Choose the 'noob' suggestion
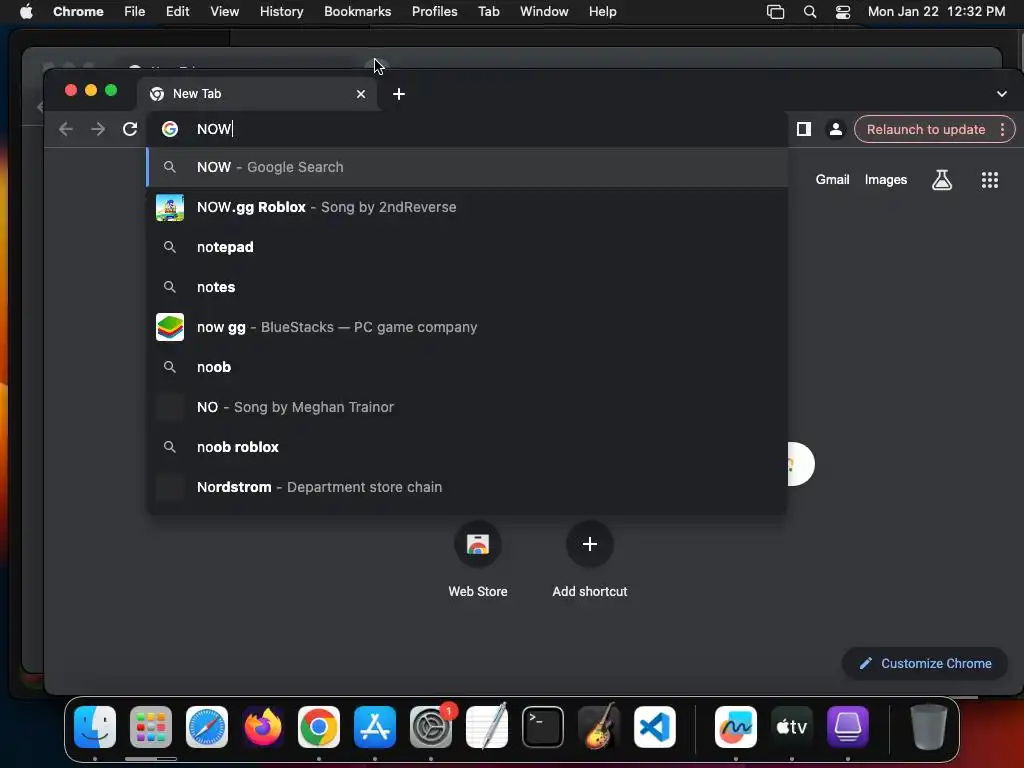 click(467, 367)
